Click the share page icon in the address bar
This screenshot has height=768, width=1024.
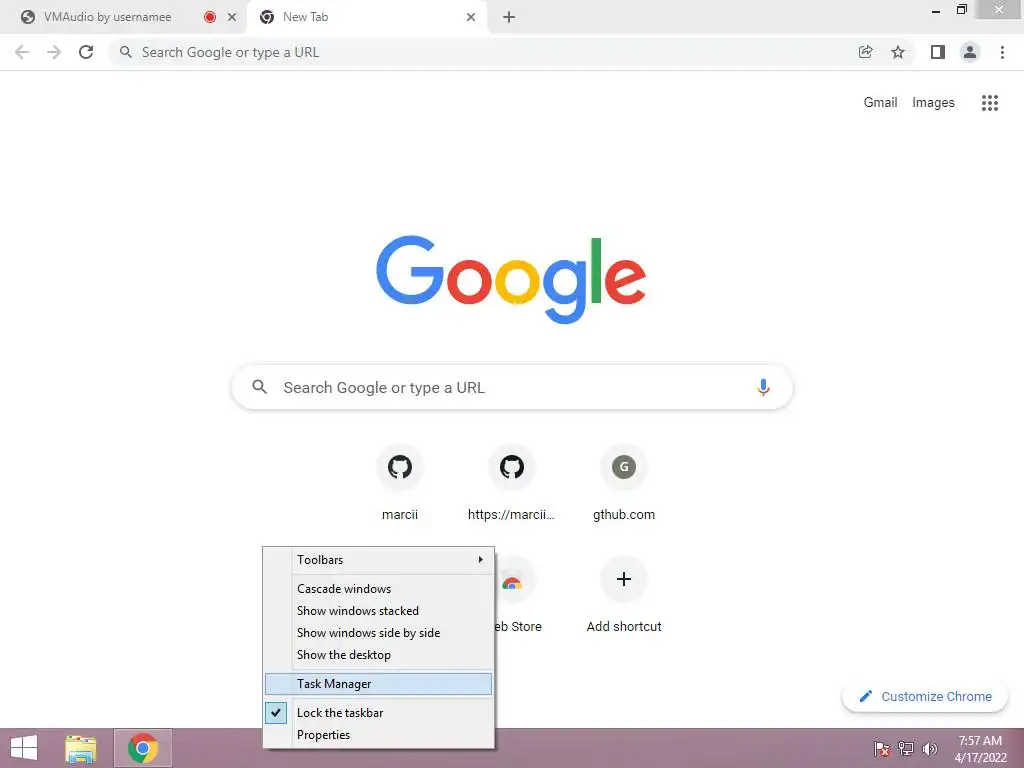[x=865, y=52]
